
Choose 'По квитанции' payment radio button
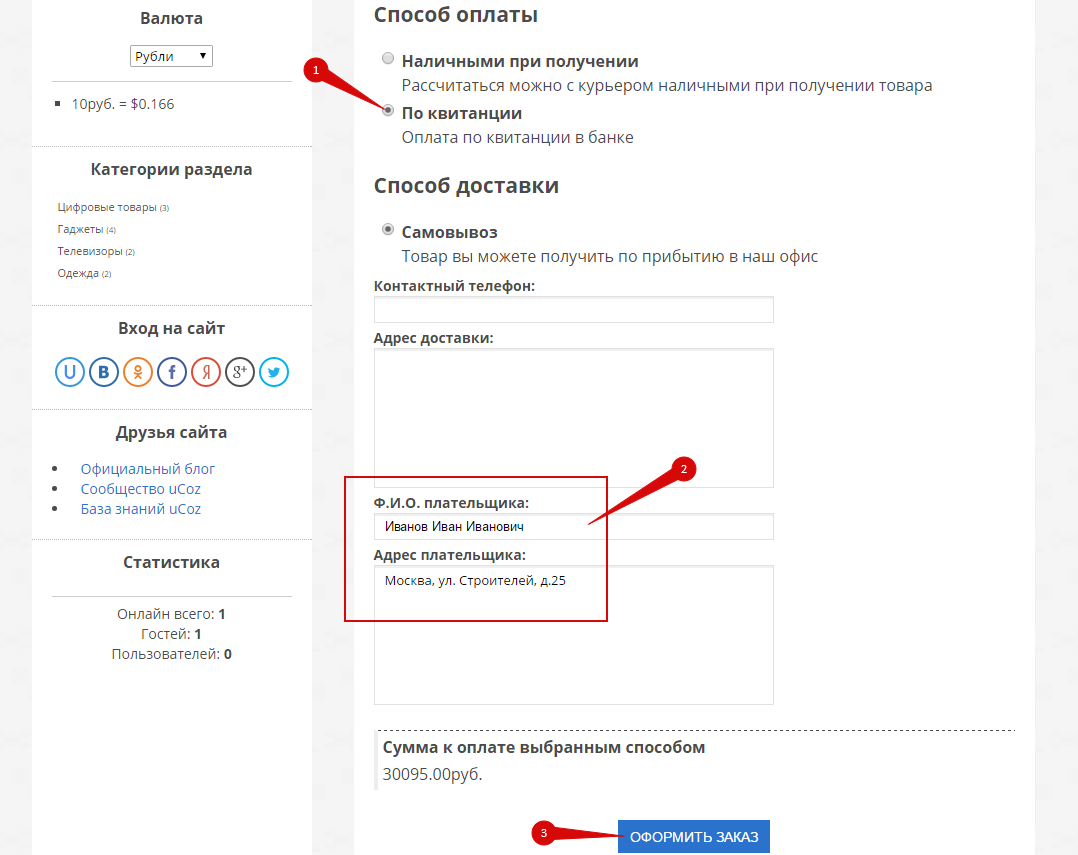[x=388, y=111]
